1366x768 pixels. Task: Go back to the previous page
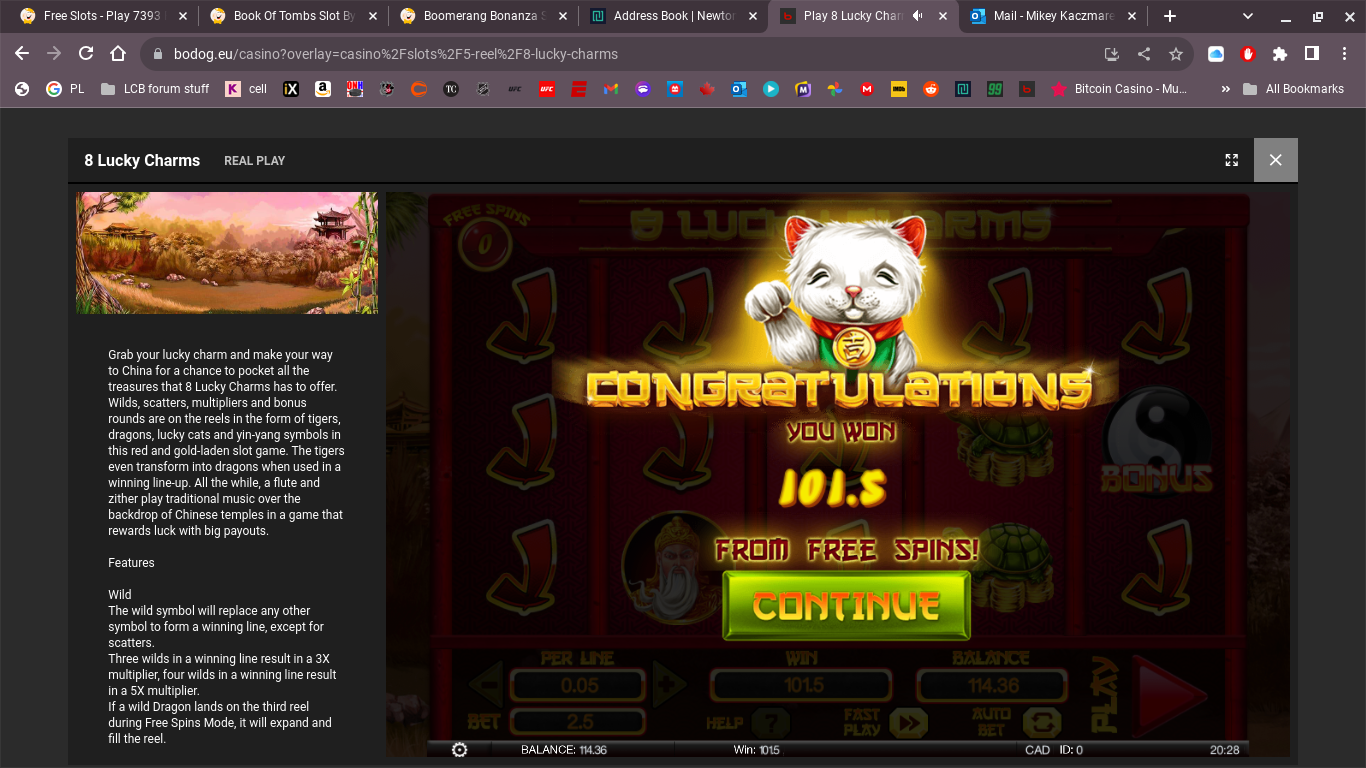pos(22,54)
